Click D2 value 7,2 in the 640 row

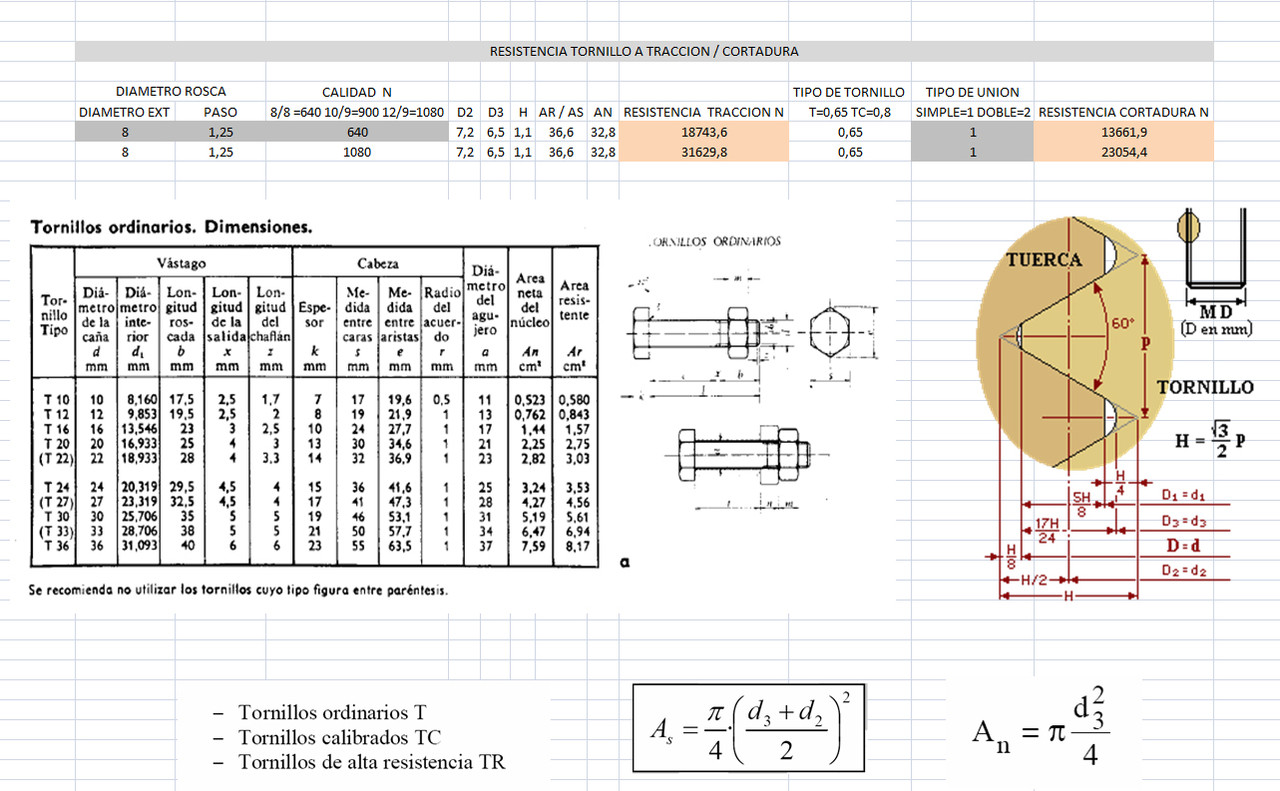coord(465,132)
